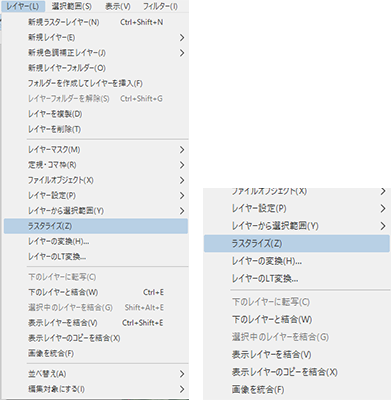The width and height of the screenshot is (391, 400).
Task: Click ラスタライズ(Z) in the enlarged menu view
Action: click(x=297, y=244)
